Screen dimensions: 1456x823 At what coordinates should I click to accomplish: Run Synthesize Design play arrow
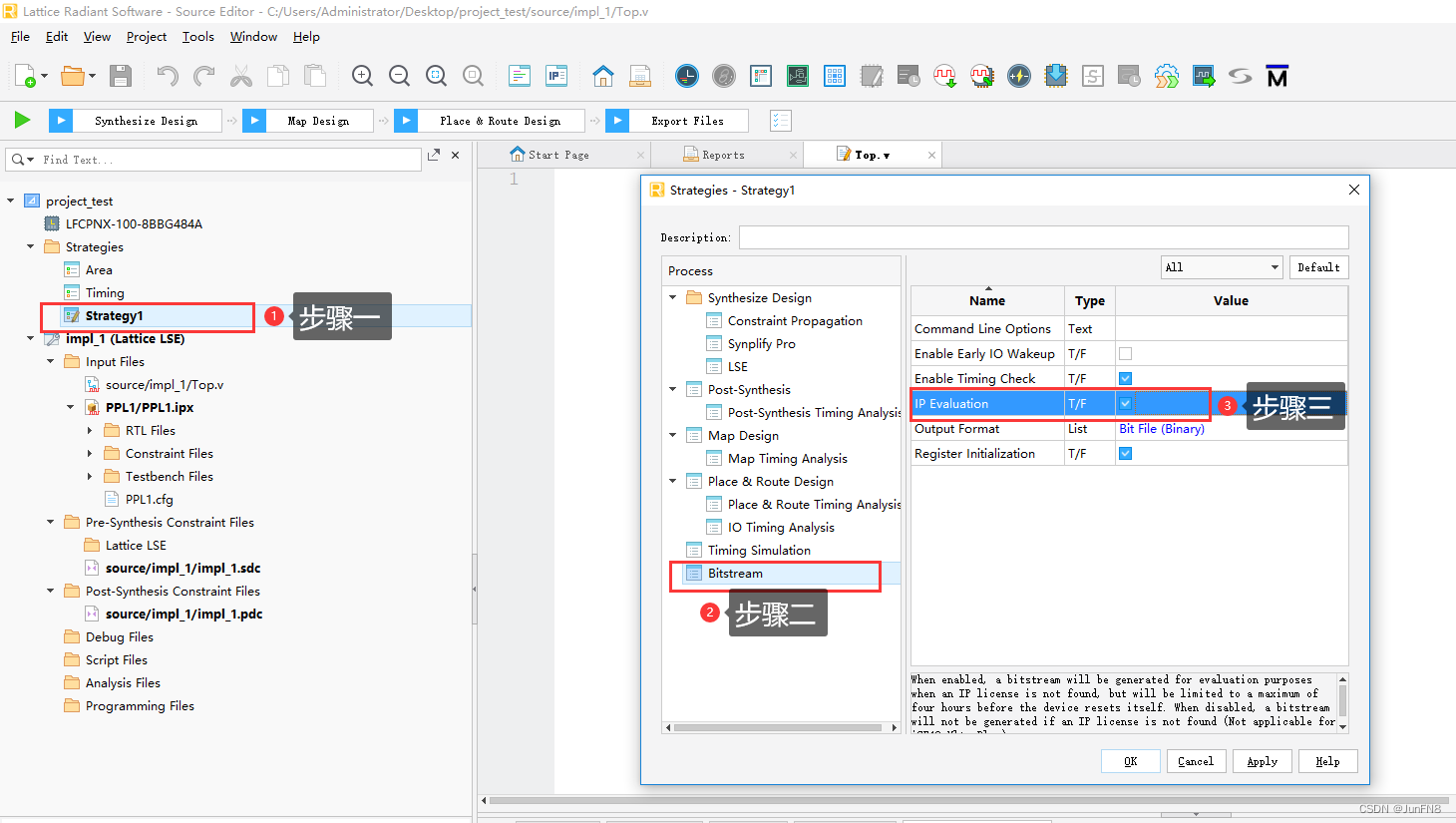click(x=61, y=121)
